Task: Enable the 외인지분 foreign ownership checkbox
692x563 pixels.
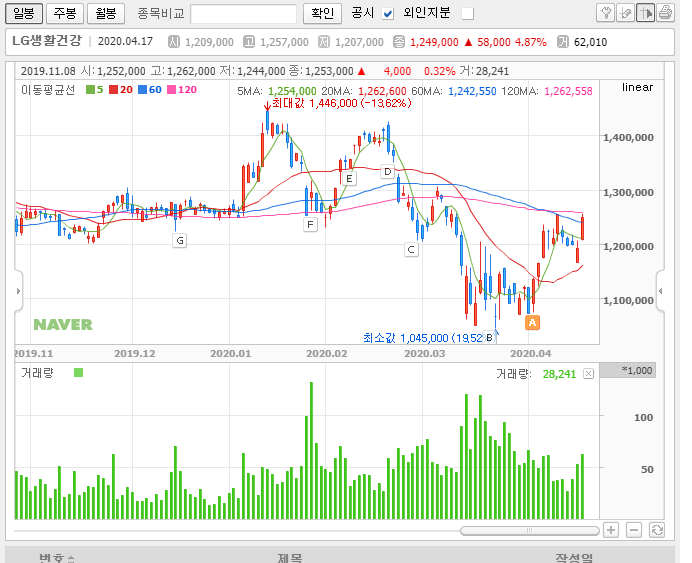Action: pos(467,14)
